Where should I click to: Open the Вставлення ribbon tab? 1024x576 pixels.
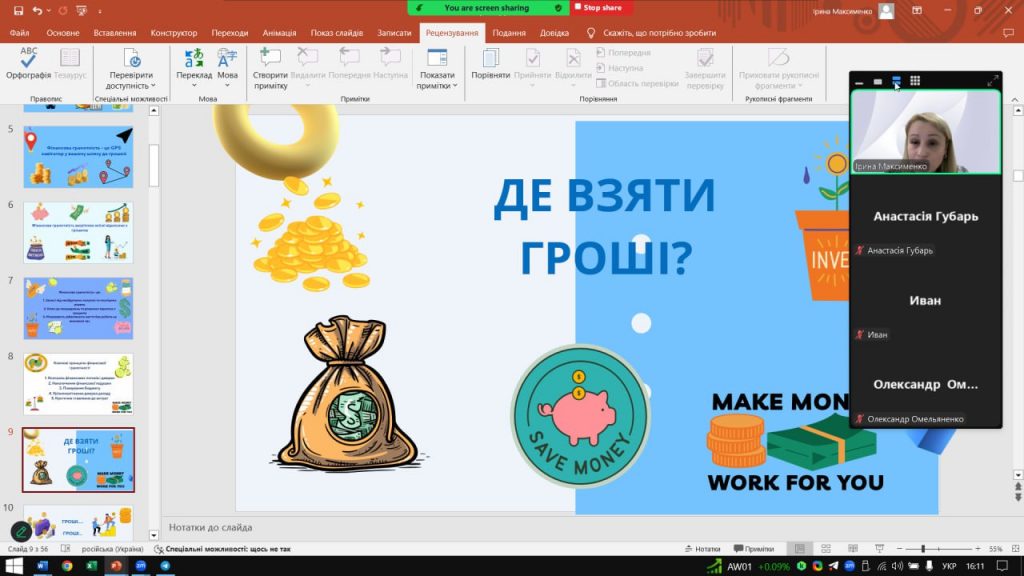click(x=114, y=33)
